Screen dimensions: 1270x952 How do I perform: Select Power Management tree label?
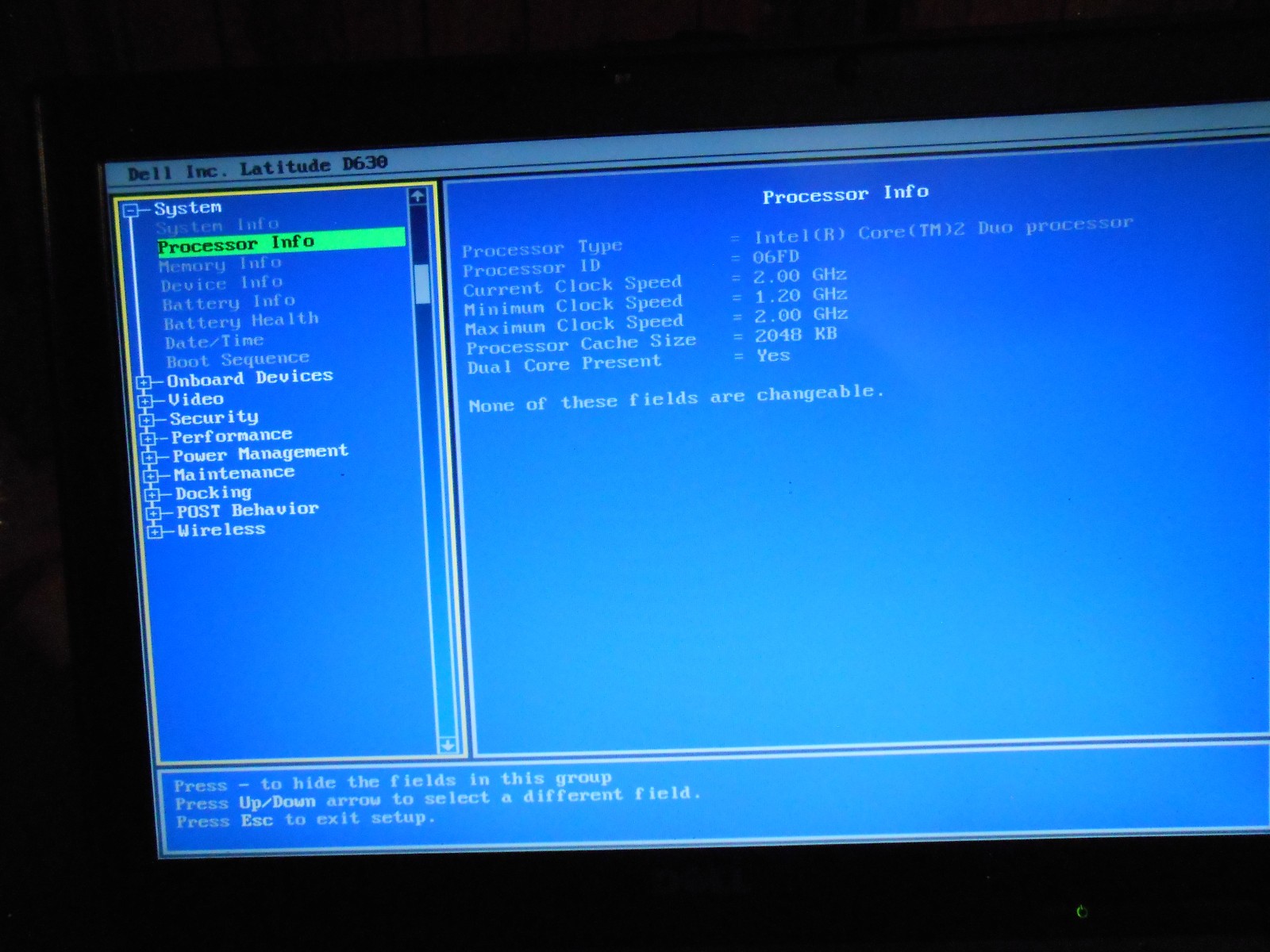(260, 454)
